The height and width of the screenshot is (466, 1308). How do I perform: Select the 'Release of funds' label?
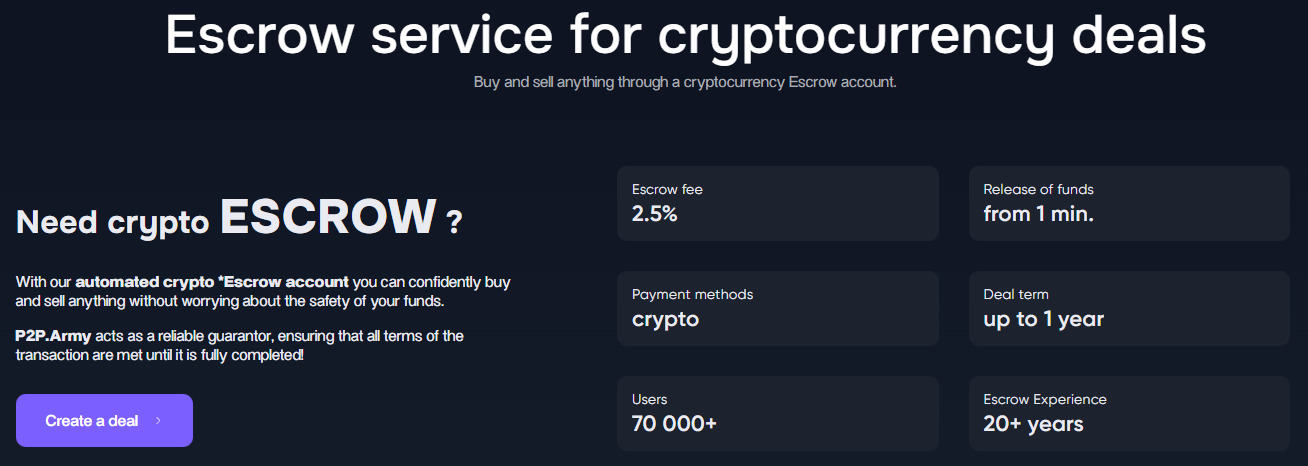coord(1038,189)
